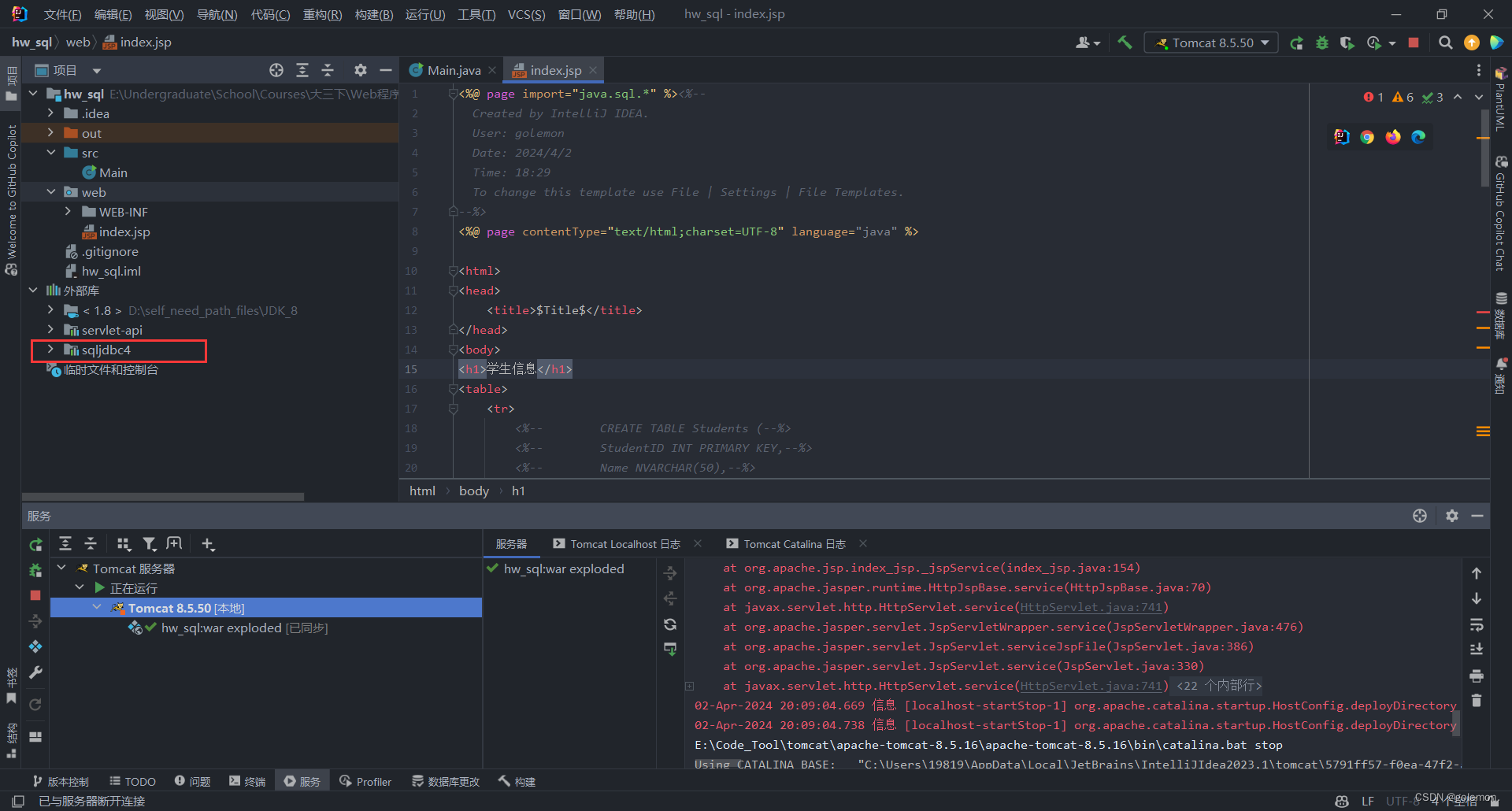Click Expand All icon in project panel
1512x811 pixels.
[302, 70]
